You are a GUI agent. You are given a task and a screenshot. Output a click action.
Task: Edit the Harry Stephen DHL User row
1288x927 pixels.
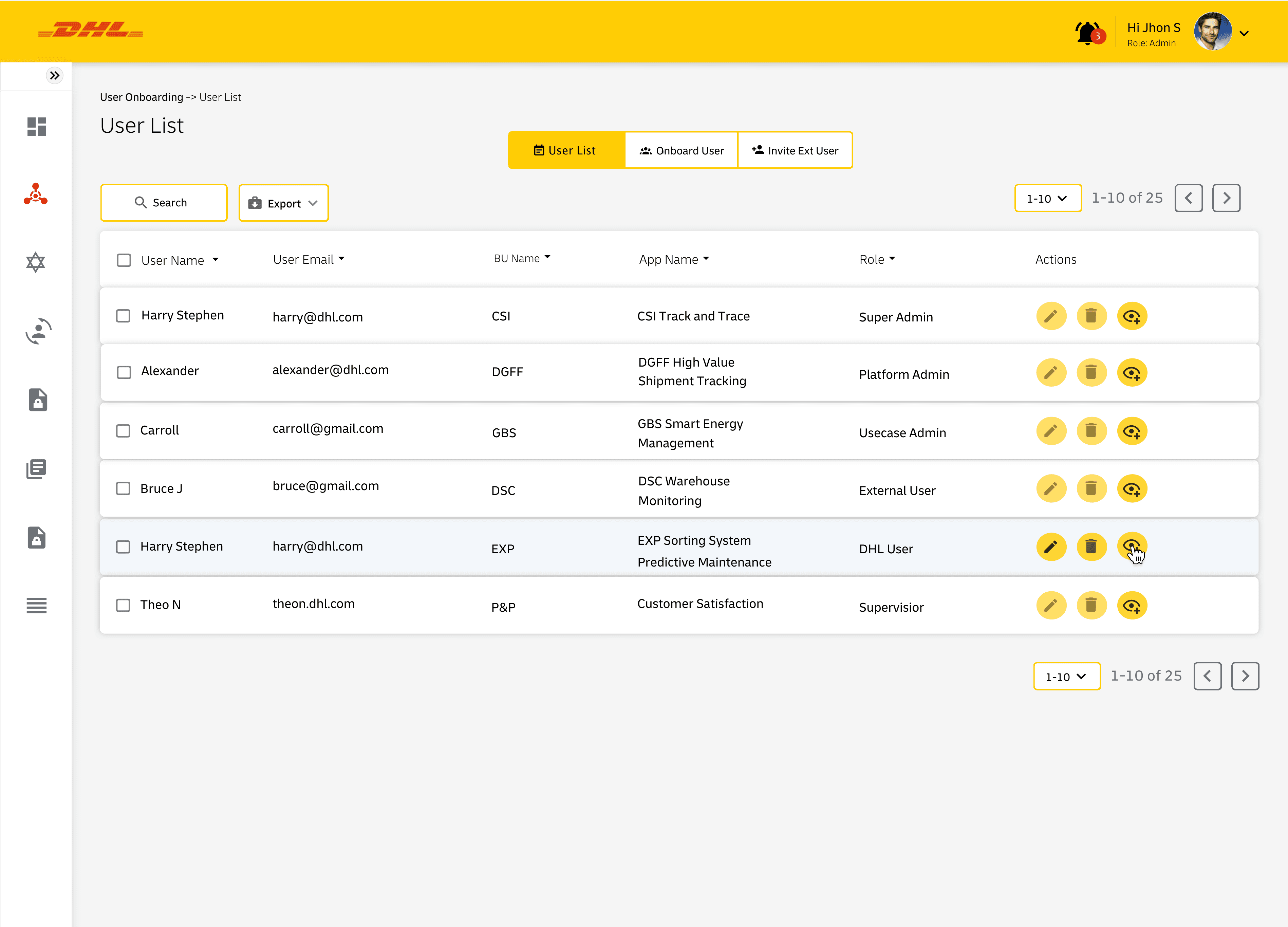[1051, 547]
